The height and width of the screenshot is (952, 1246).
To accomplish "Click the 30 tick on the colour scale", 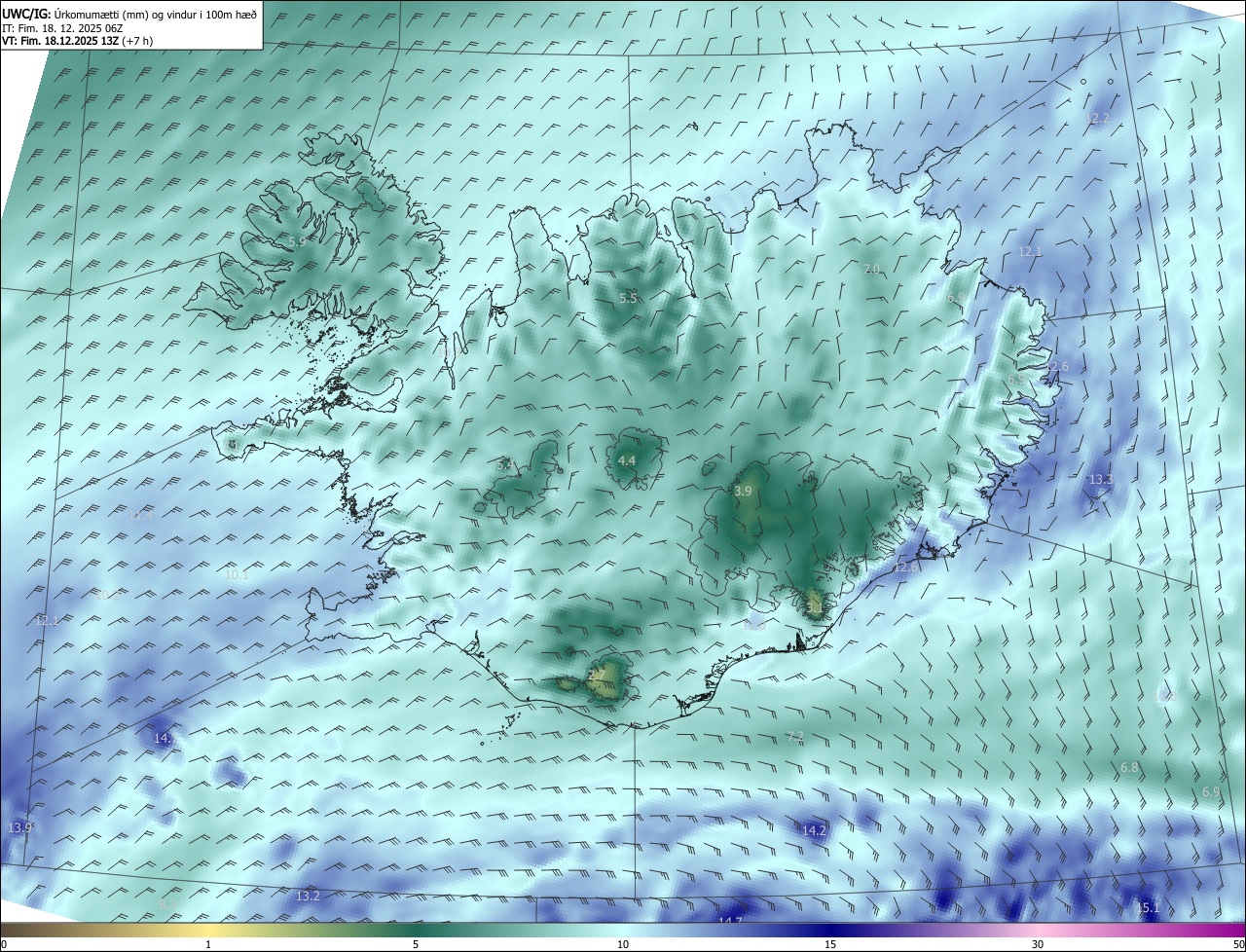I will (1038, 944).
